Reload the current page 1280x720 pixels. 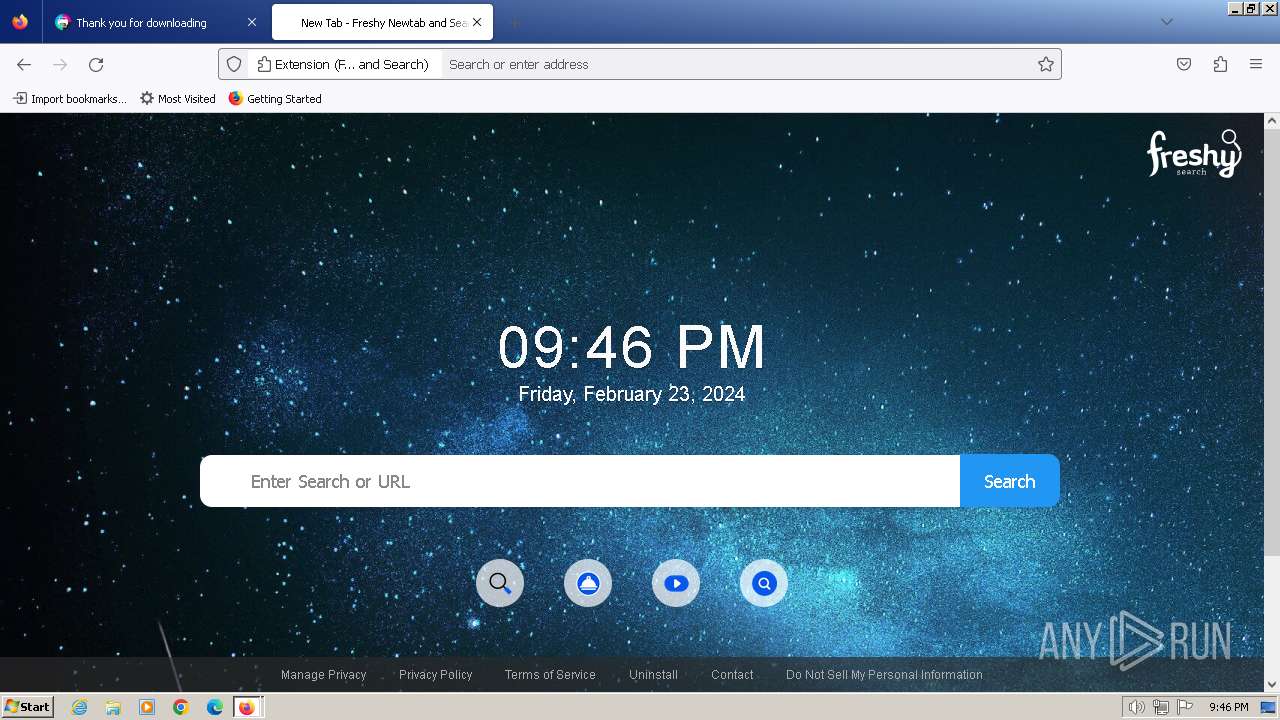96,64
